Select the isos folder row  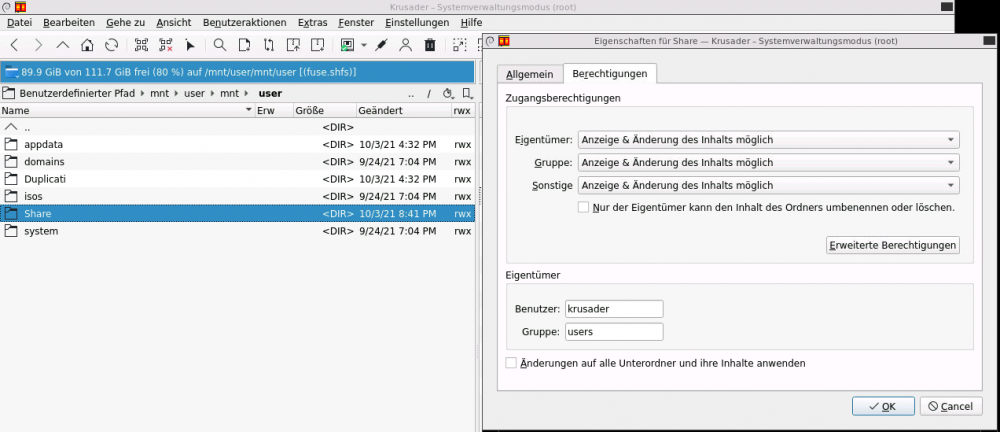[x=237, y=196]
